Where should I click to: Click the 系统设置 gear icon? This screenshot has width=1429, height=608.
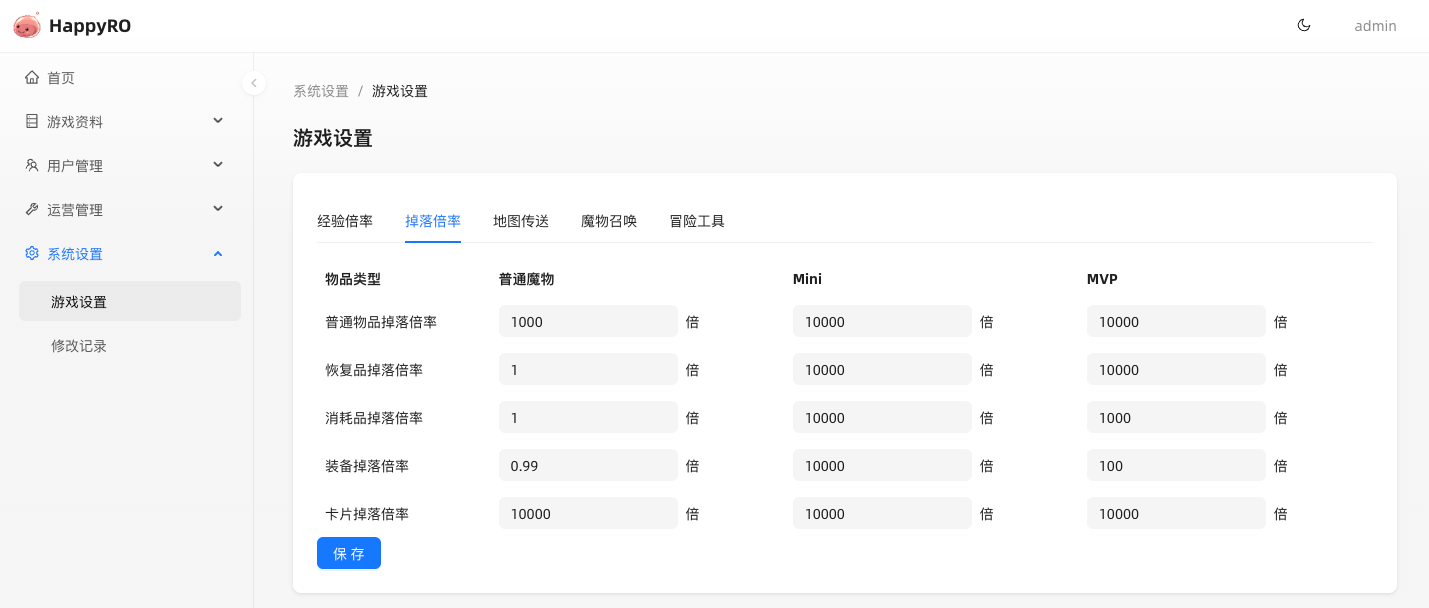click(32, 253)
